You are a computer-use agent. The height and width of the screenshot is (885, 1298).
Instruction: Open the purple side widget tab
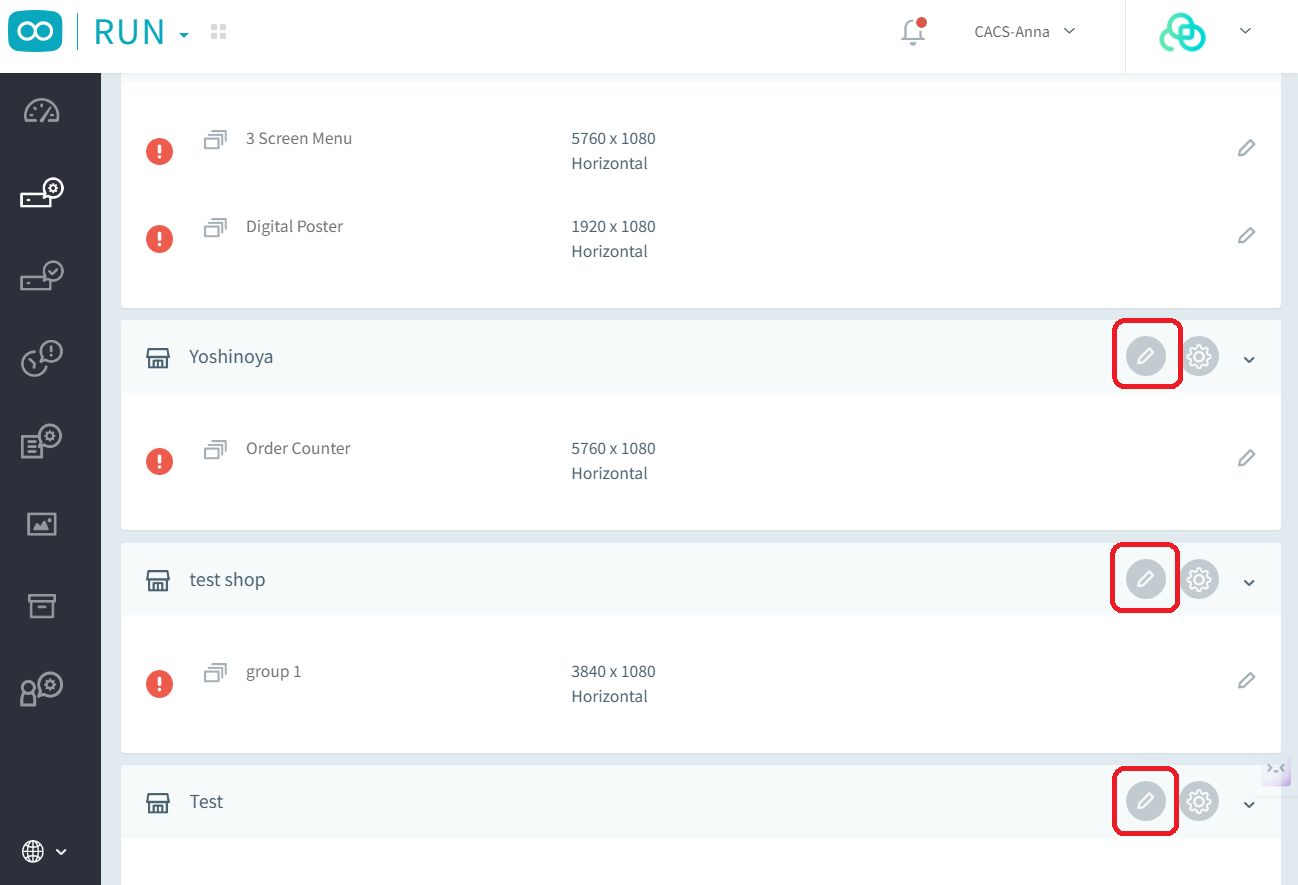(1277, 770)
